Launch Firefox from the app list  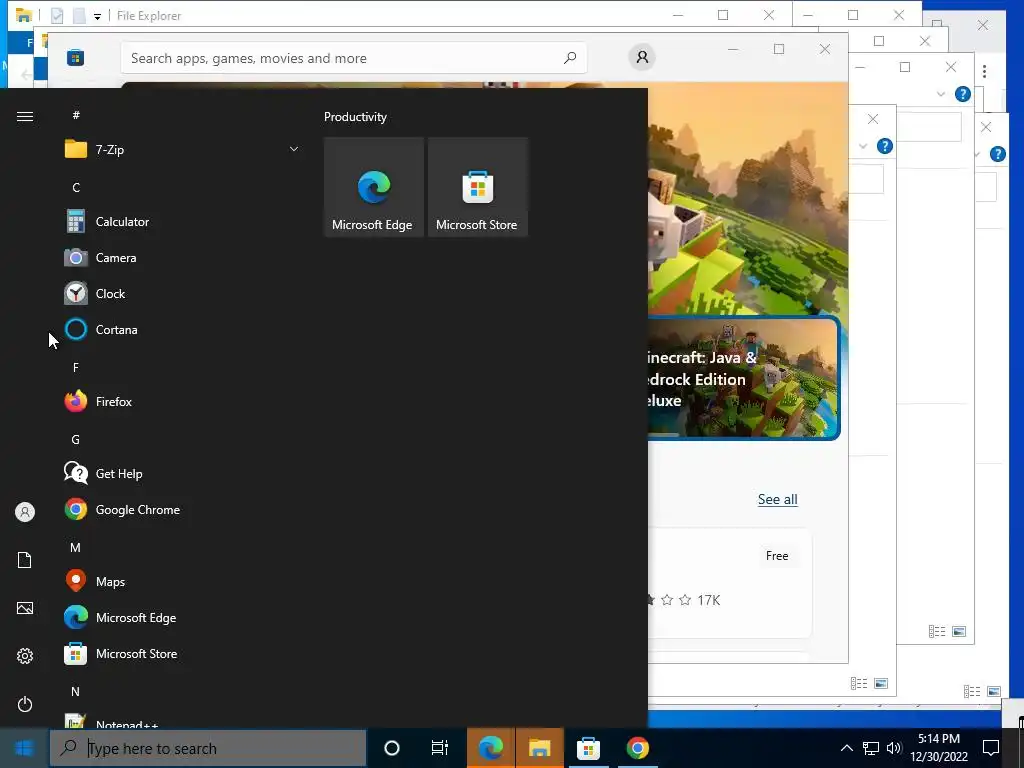182,401
